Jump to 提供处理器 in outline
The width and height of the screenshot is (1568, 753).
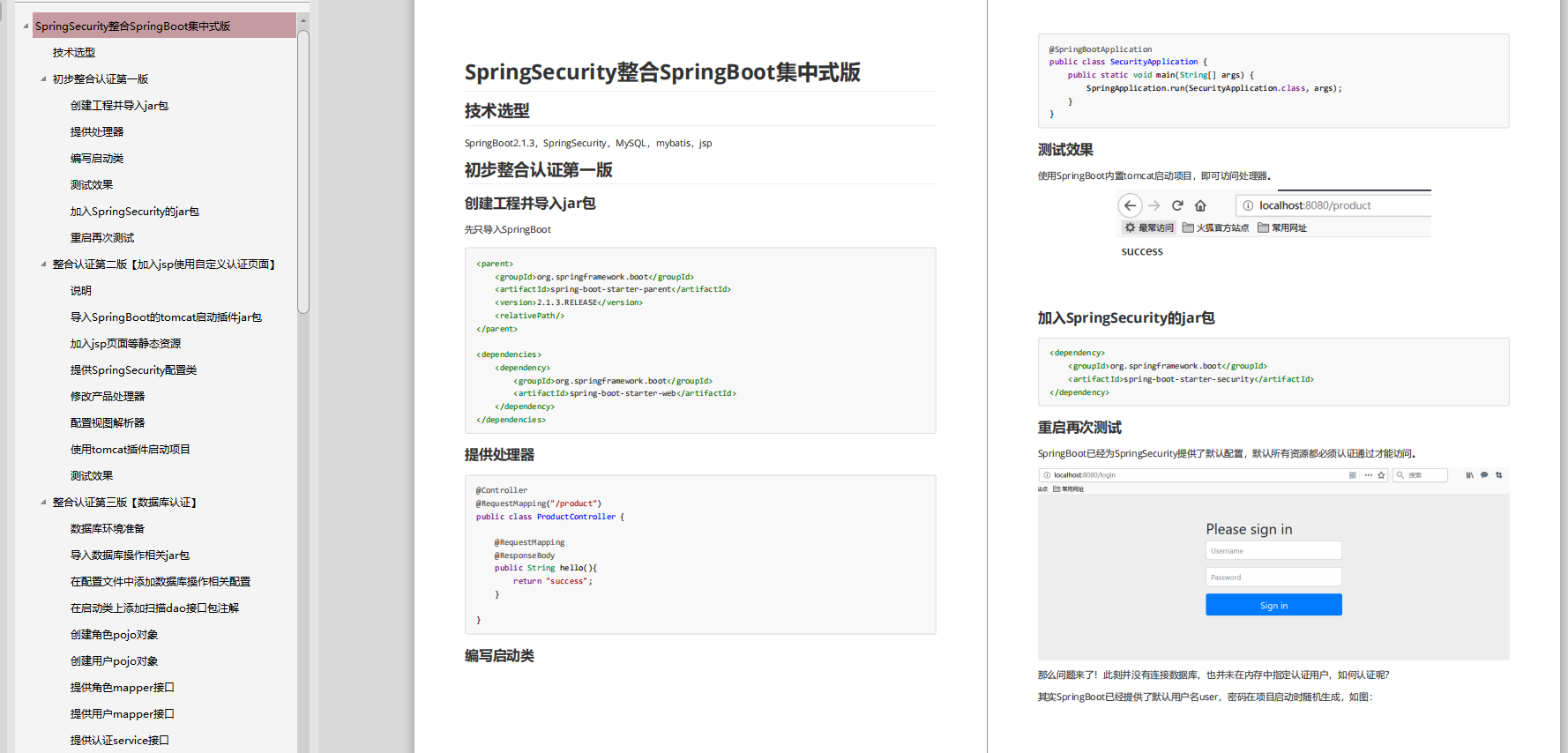[x=97, y=132]
